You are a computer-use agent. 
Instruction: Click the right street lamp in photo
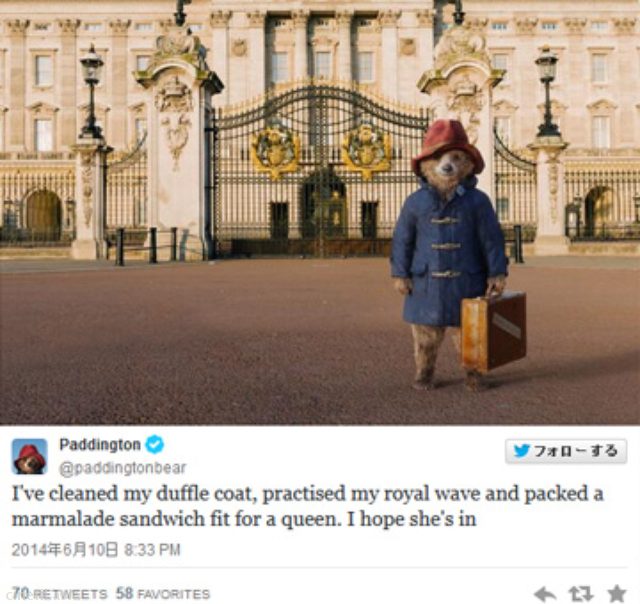coord(548,92)
